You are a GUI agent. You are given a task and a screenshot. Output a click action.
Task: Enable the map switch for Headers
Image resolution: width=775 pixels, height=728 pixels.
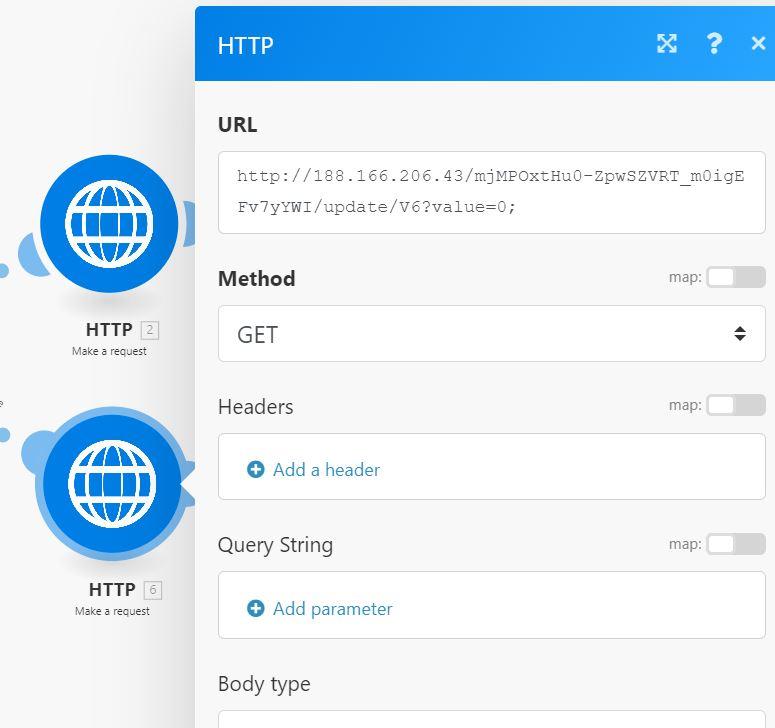pos(735,405)
